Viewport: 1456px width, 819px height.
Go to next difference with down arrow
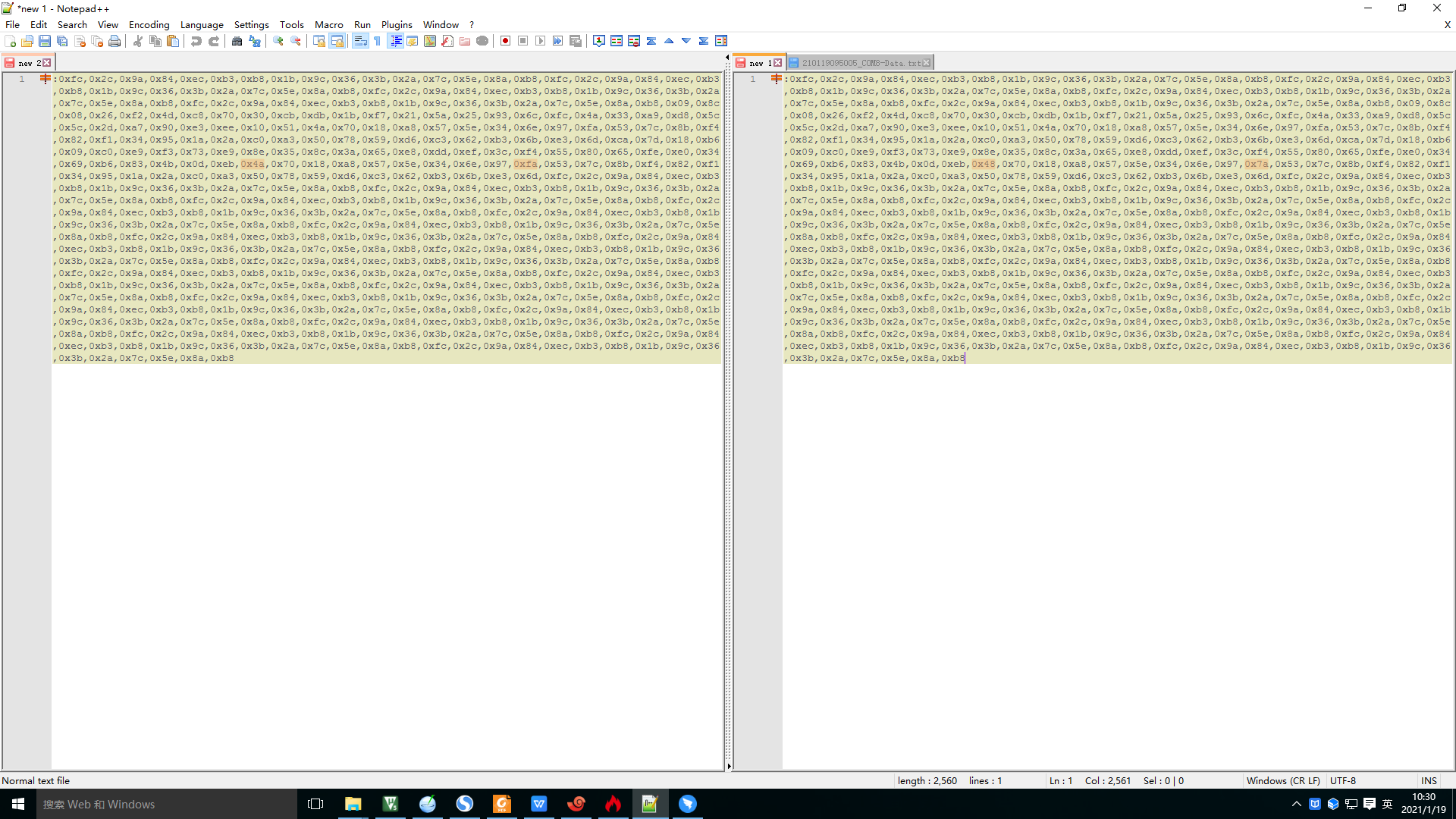point(686,41)
